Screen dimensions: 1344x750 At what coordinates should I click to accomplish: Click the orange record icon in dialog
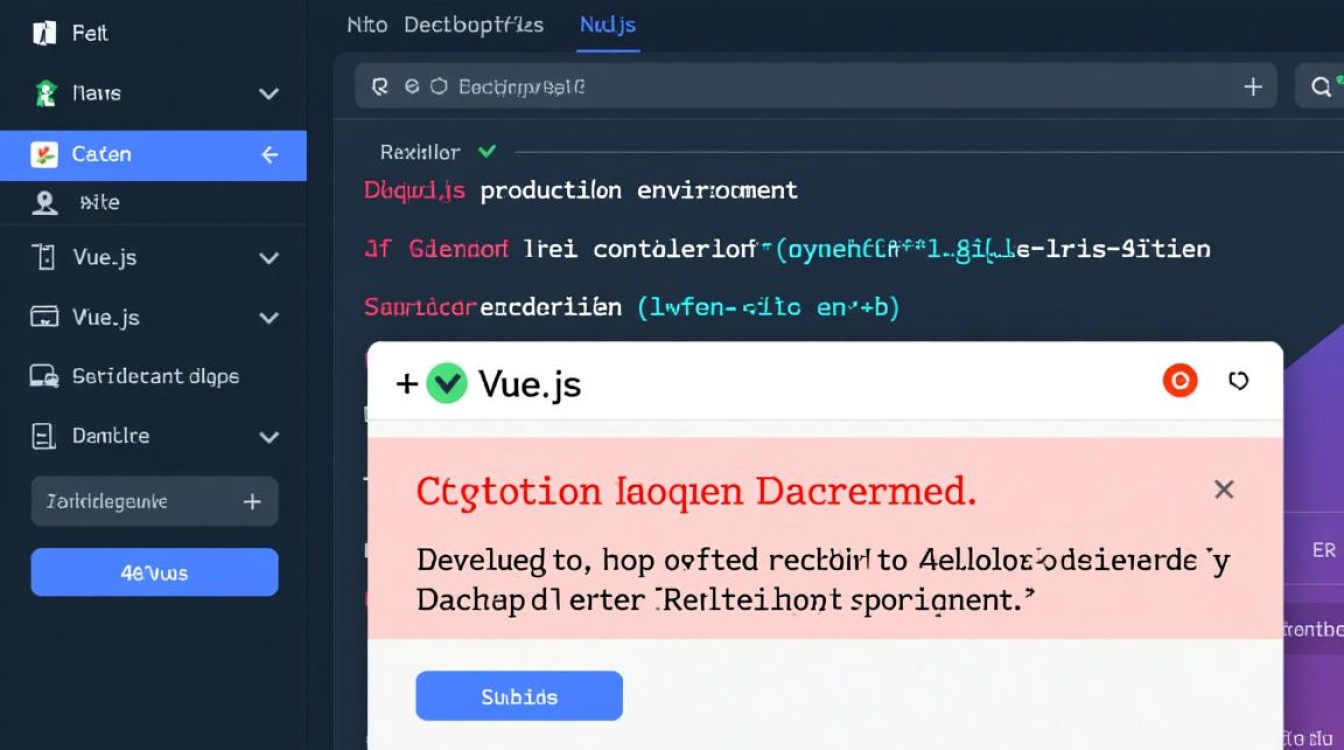pyautogui.click(x=1180, y=381)
